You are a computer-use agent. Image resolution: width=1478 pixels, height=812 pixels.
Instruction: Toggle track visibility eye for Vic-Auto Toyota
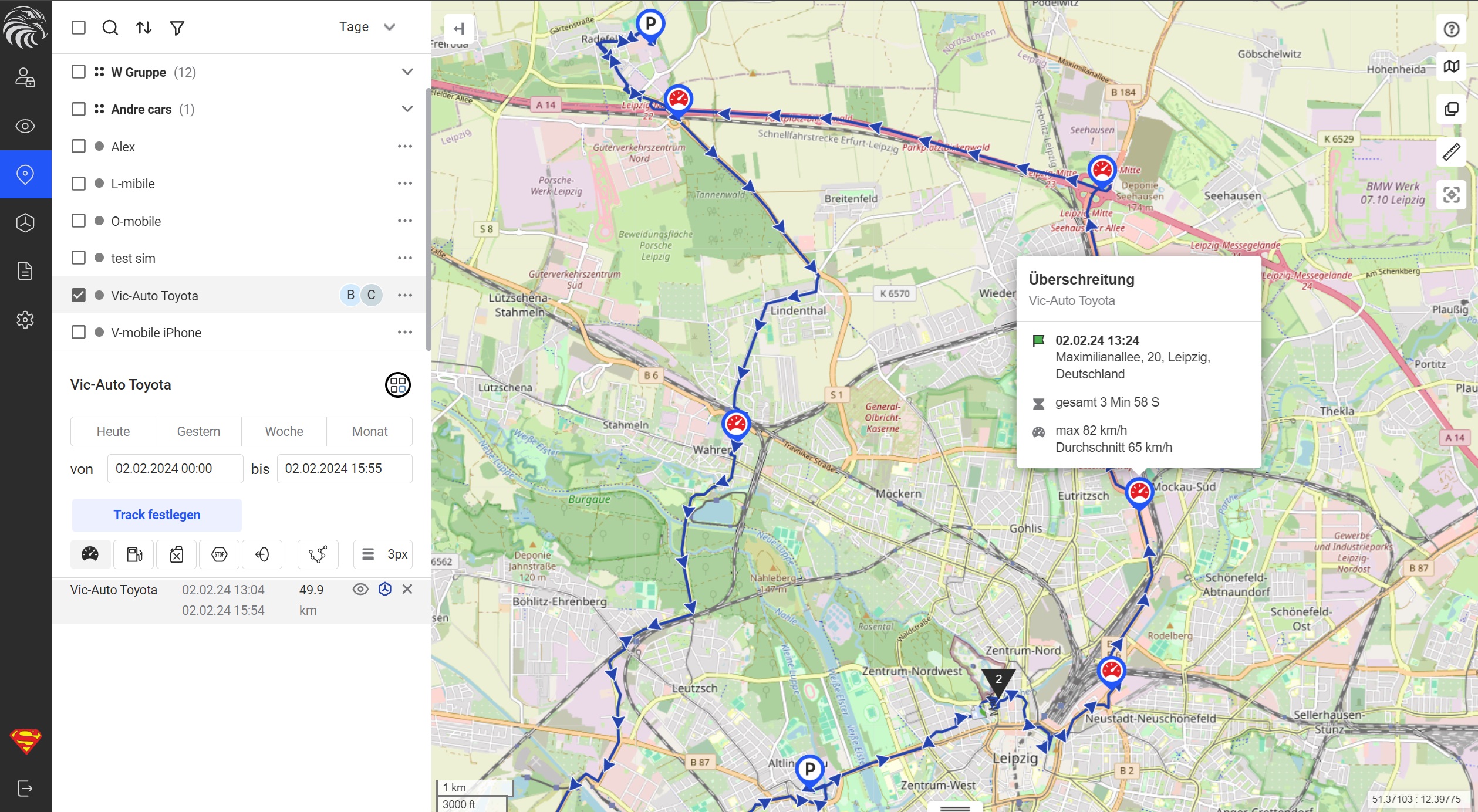point(360,589)
